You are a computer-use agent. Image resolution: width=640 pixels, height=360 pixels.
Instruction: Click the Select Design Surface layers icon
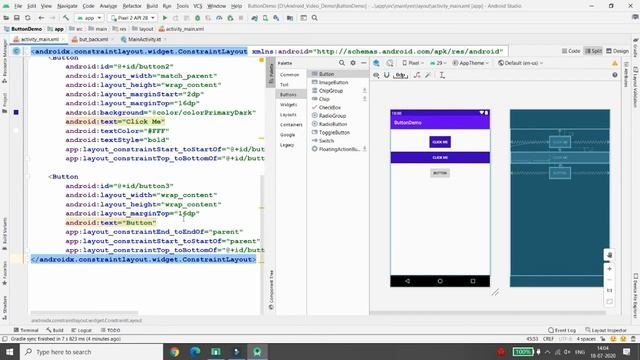pos(376,63)
